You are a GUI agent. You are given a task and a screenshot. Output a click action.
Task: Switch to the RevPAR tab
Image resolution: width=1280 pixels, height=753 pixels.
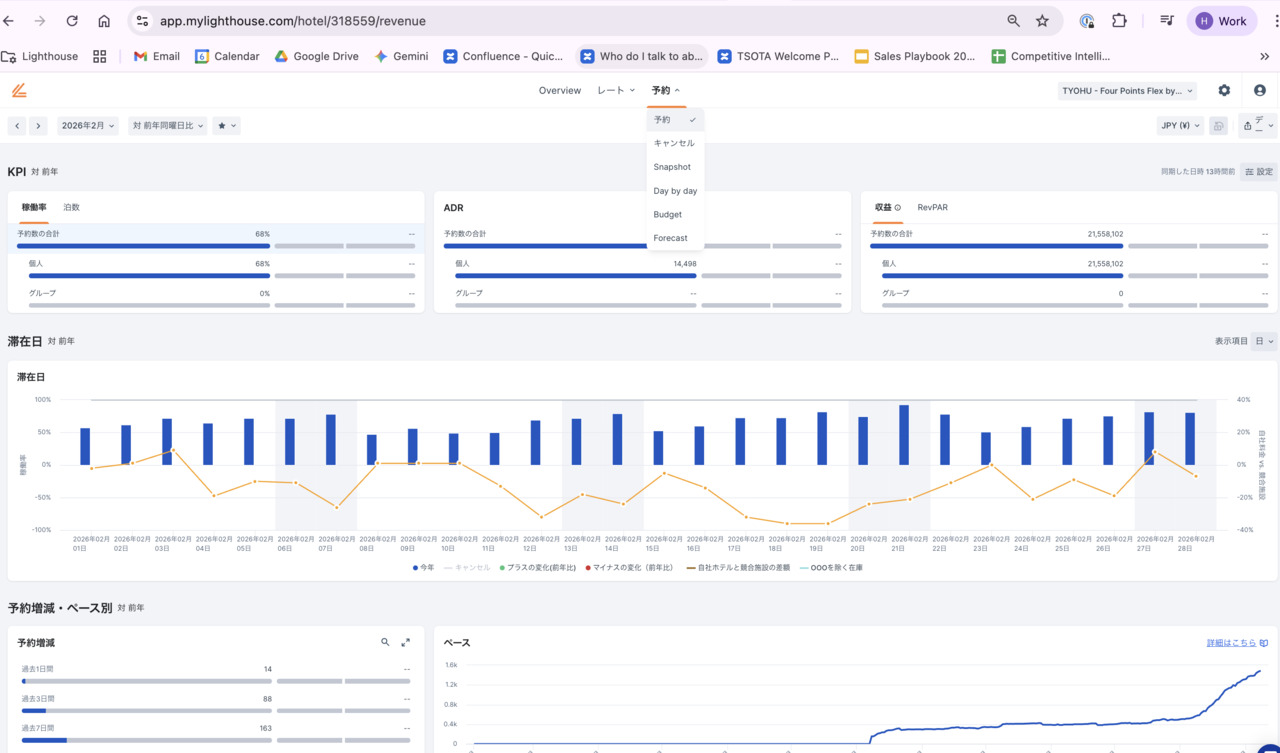pos(932,208)
